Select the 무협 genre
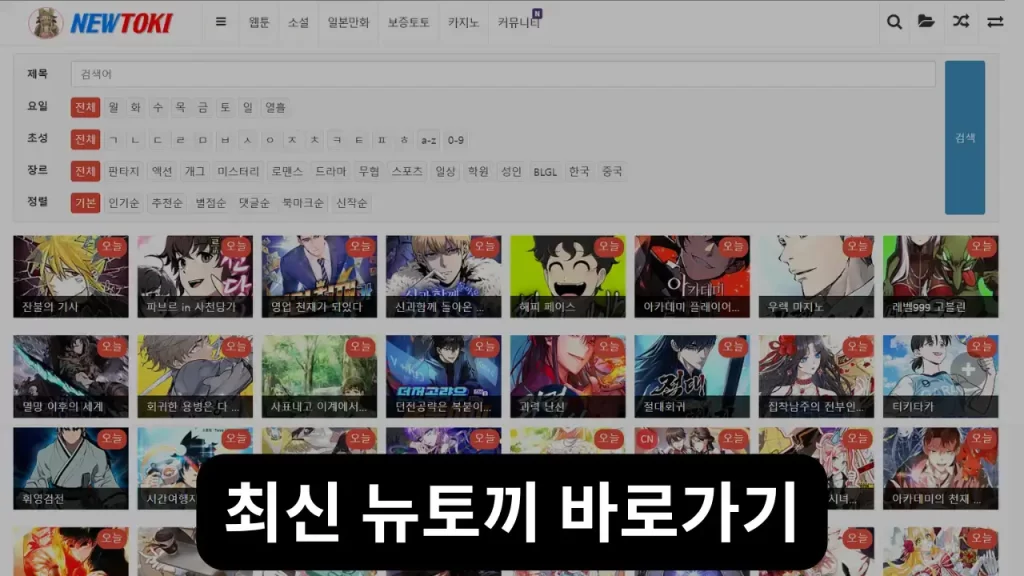Screen dimensions: 1024x576 pos(369,171)
